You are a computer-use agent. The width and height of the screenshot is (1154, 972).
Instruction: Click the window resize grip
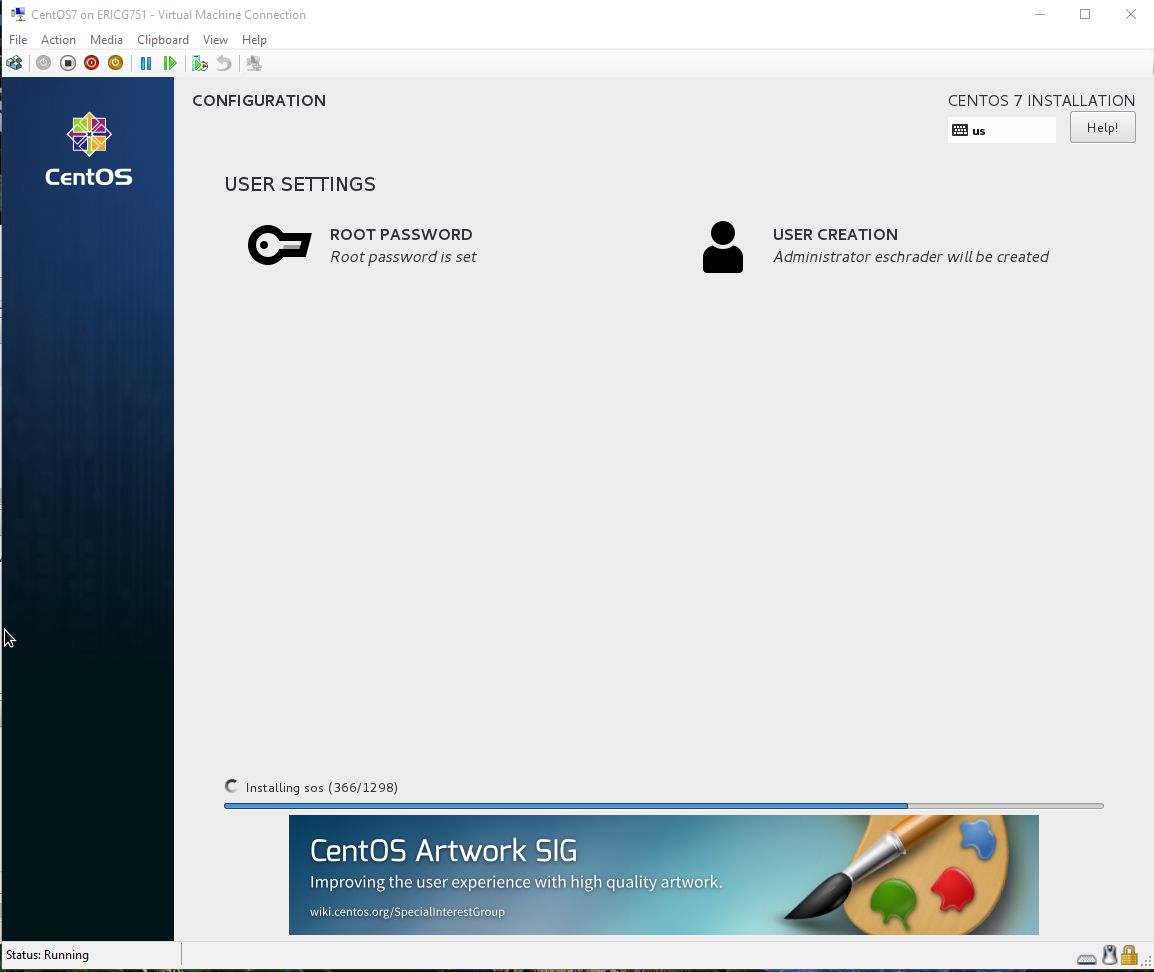pos(1147,960)
